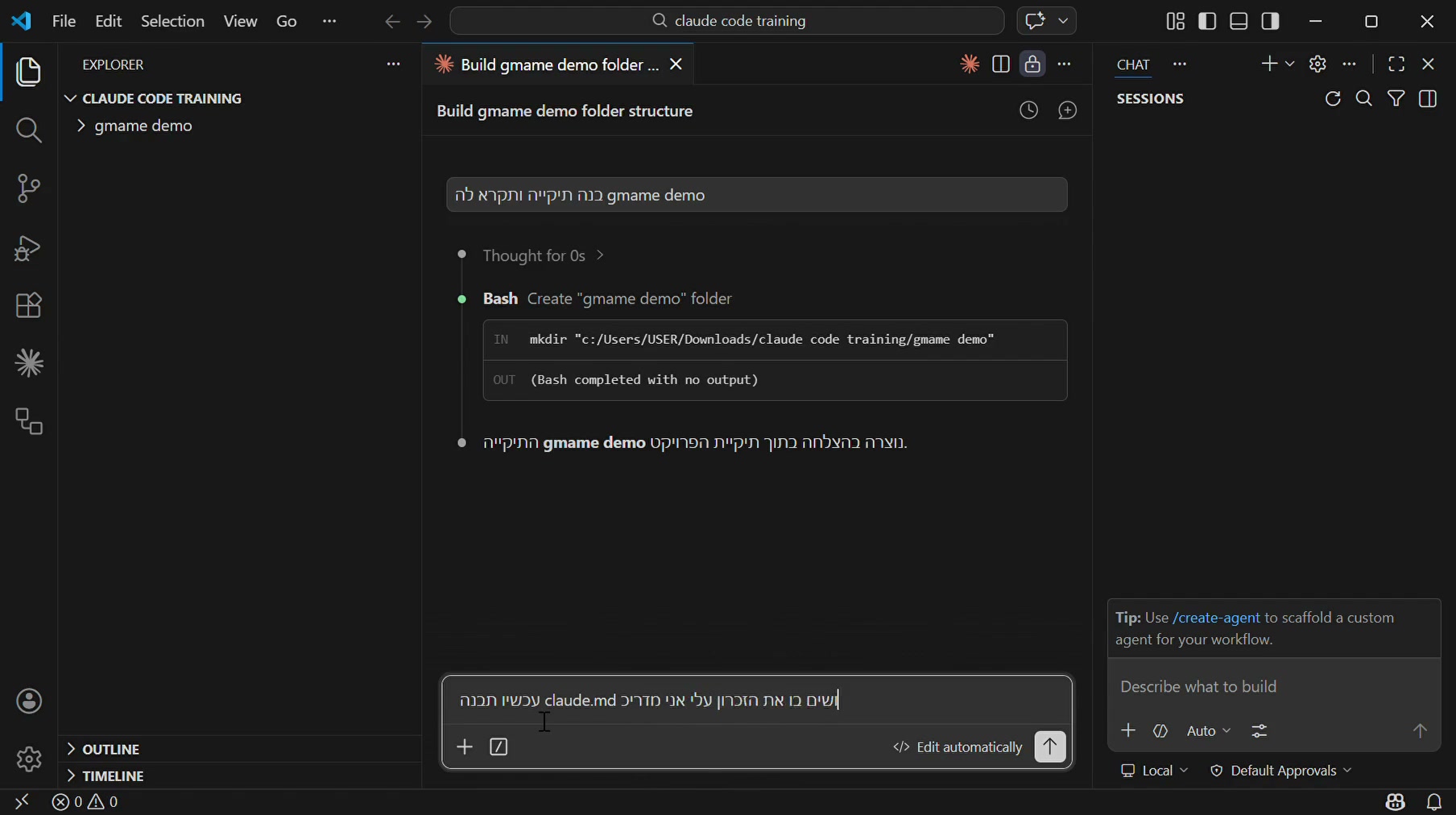Viewport: 1456px width, 815px height.
Task: Click the activity bar icon below Claude Code
Action: [x=29, y=421]
